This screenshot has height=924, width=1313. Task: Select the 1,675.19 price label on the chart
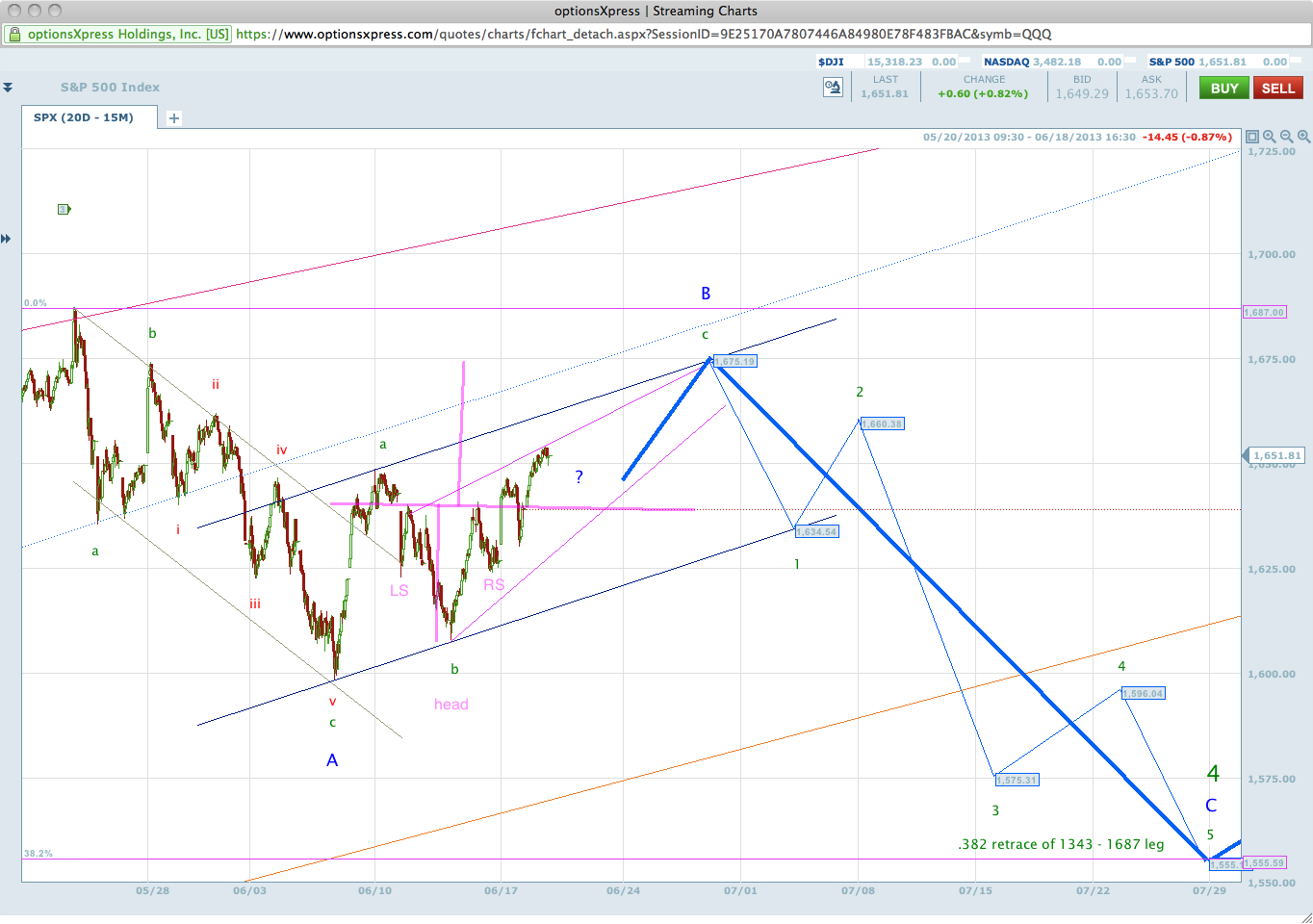(x=734, y=361)
